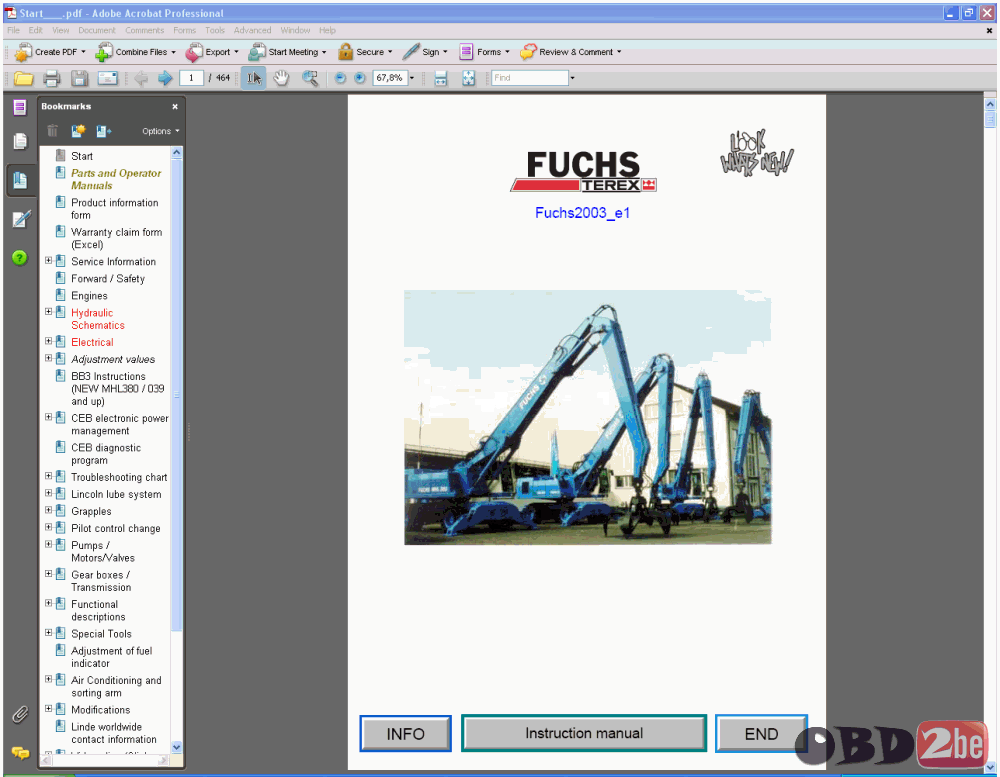The image size is (1000, 777).
Task: Click the Fuchs2003_e1 link
Action: (x=582, y=212)
